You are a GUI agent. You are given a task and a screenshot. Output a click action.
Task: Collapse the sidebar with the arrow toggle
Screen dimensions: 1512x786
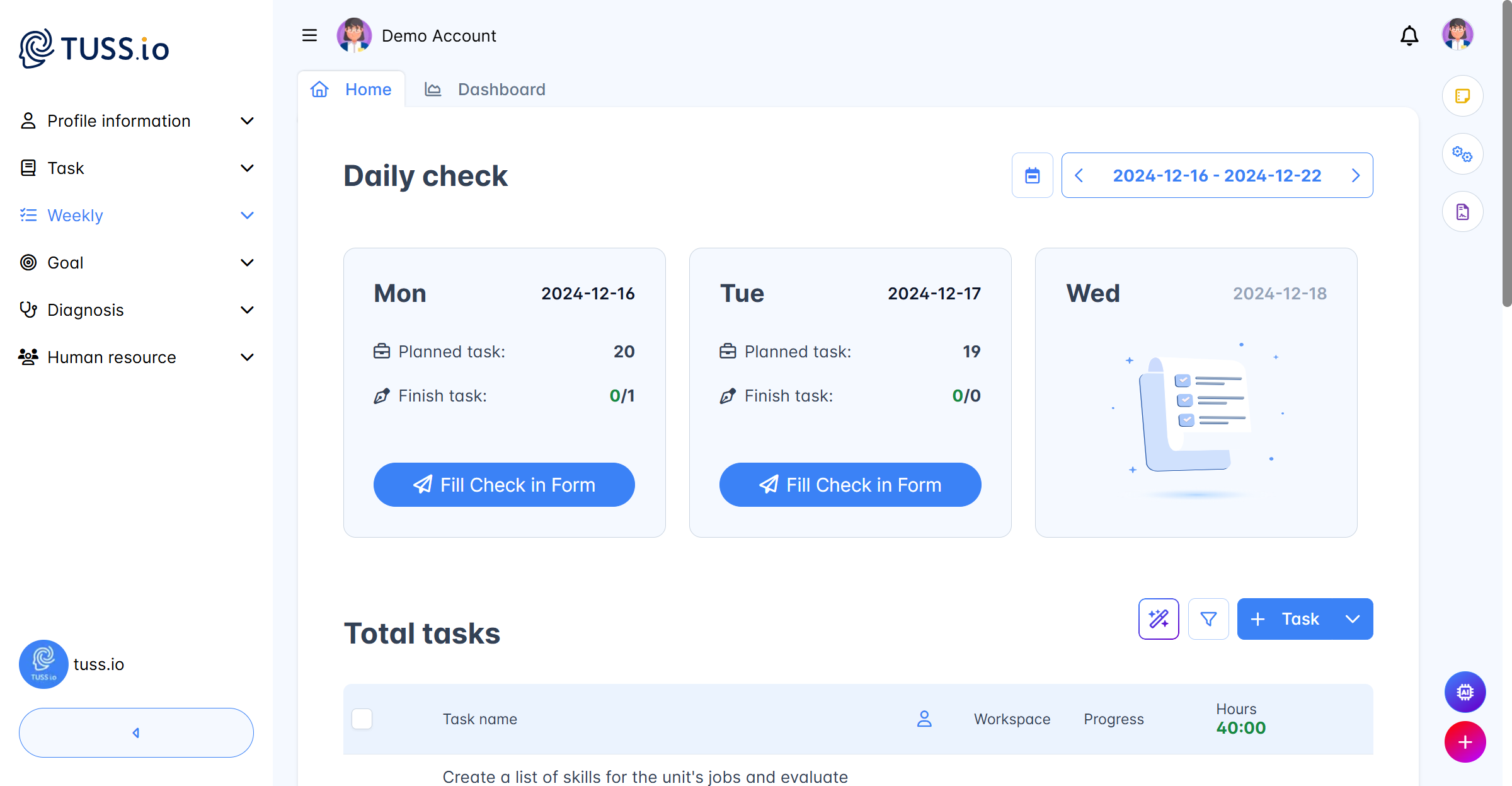point(136,732)
